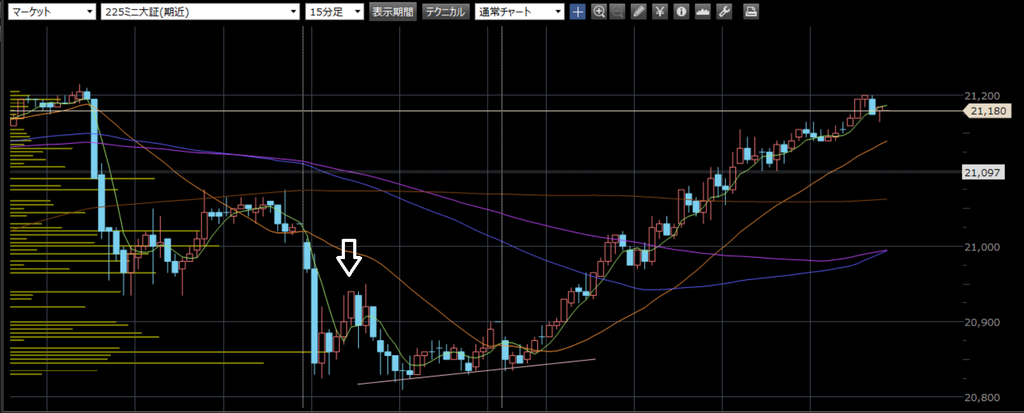This screenshot has height=413, width=1024.
Task: Open the info icon
Action: click(681, 12)
